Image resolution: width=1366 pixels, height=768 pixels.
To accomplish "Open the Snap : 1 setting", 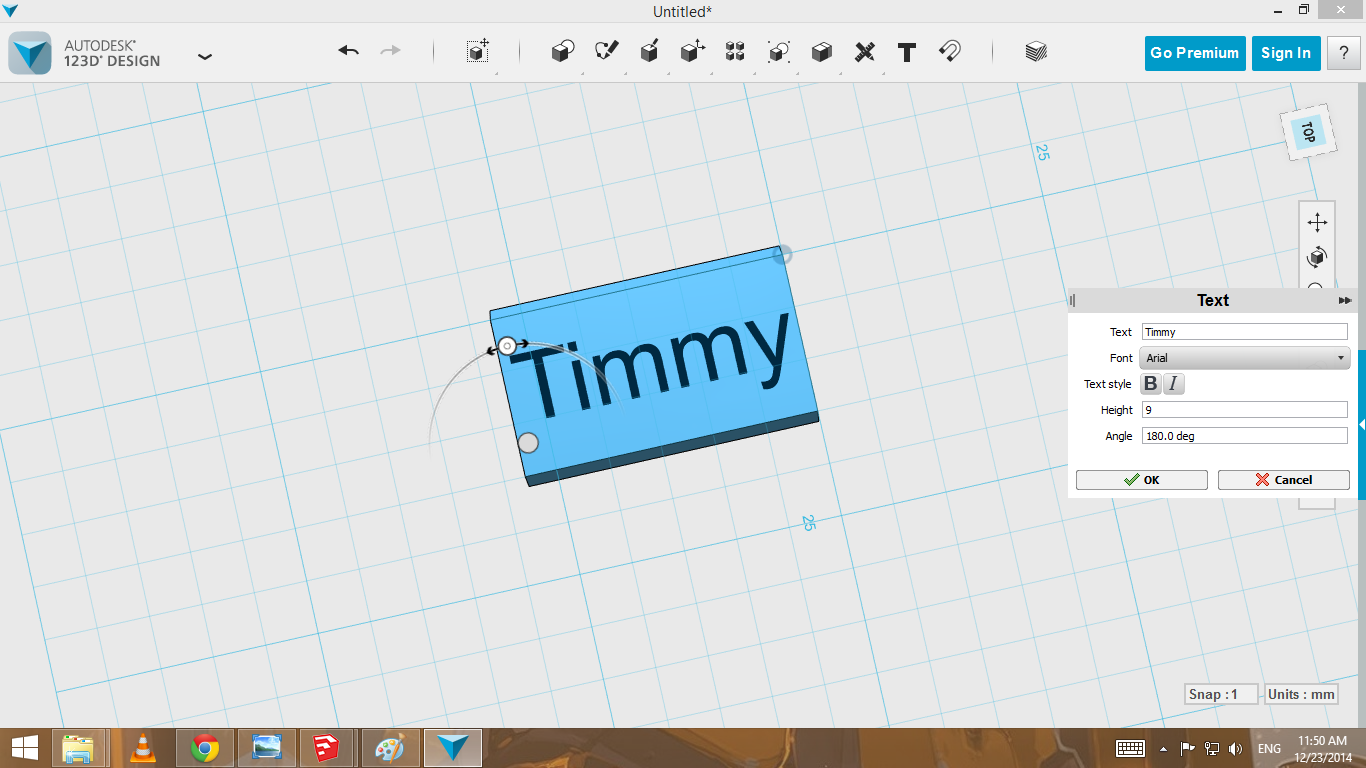I will click(x=1220, y=694).
